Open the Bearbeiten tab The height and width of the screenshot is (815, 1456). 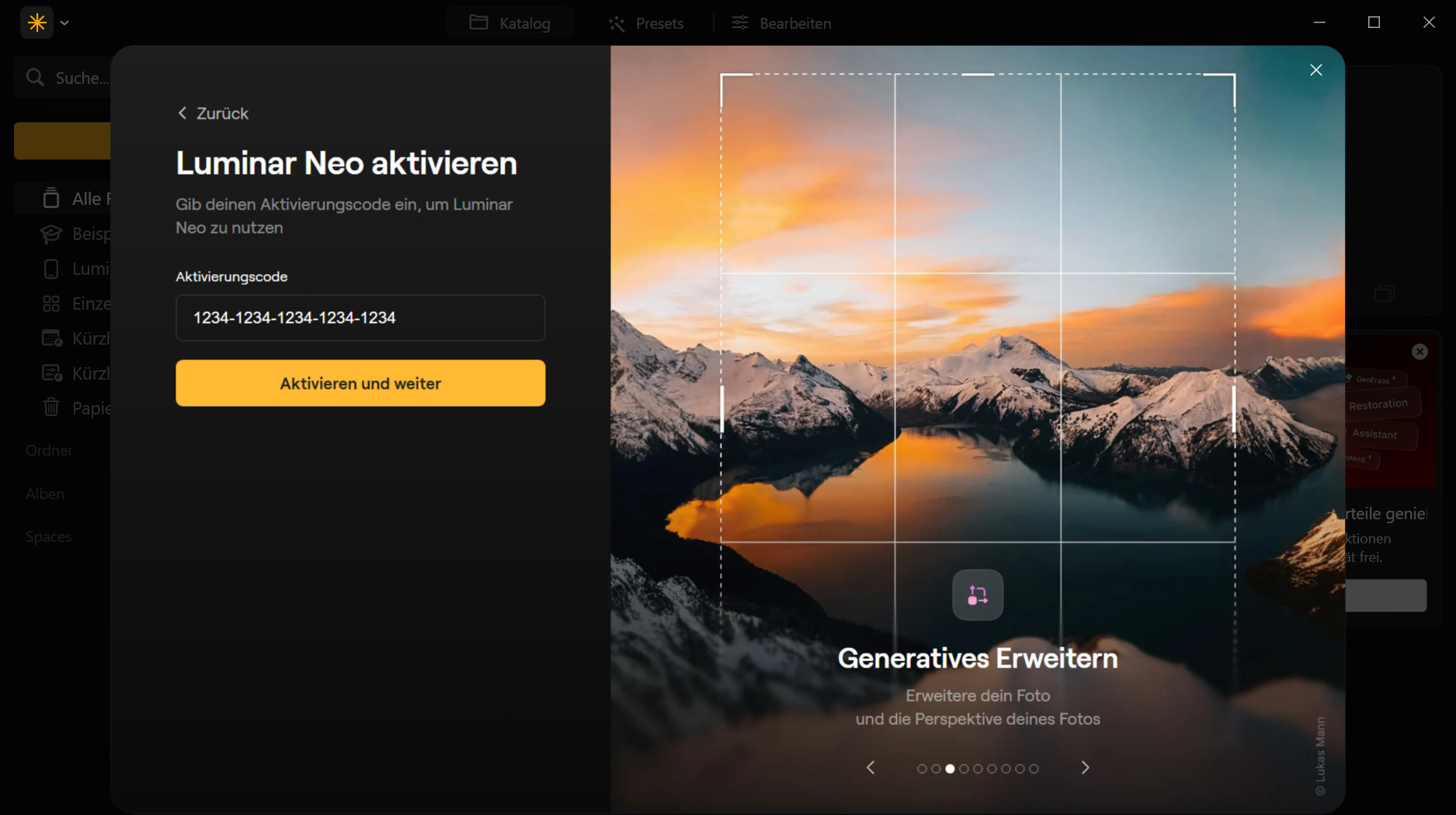(781, 23)
